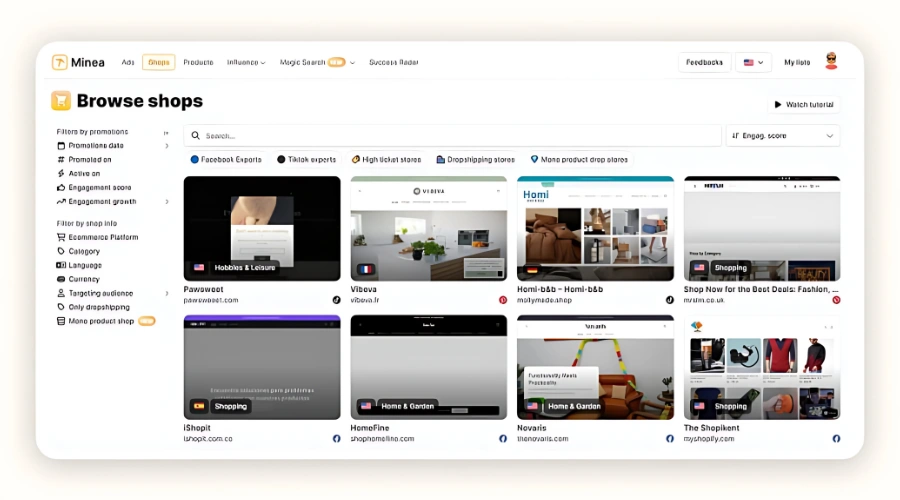Apply the Mono product drop stores chip
The height and width of the screenshot is (500, 900).
[579, 160]
